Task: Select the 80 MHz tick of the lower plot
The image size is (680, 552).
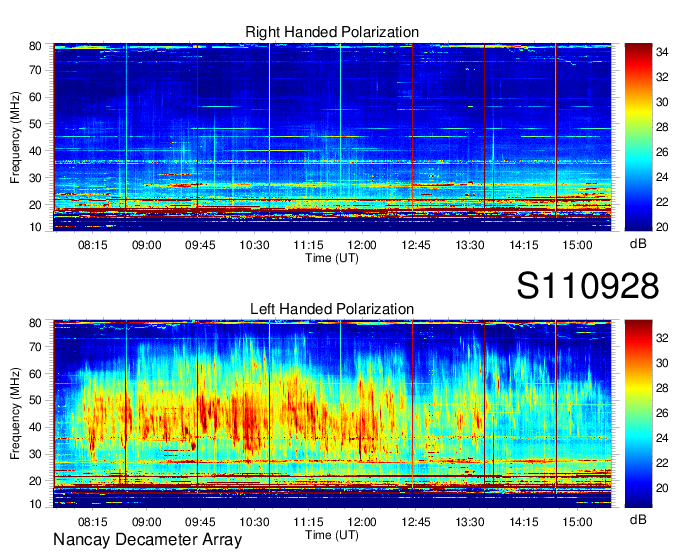Action: (35, 323)
